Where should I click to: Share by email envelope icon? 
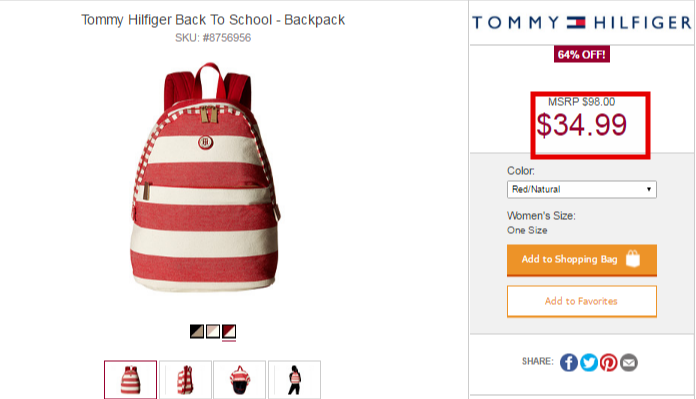(629, 363)
